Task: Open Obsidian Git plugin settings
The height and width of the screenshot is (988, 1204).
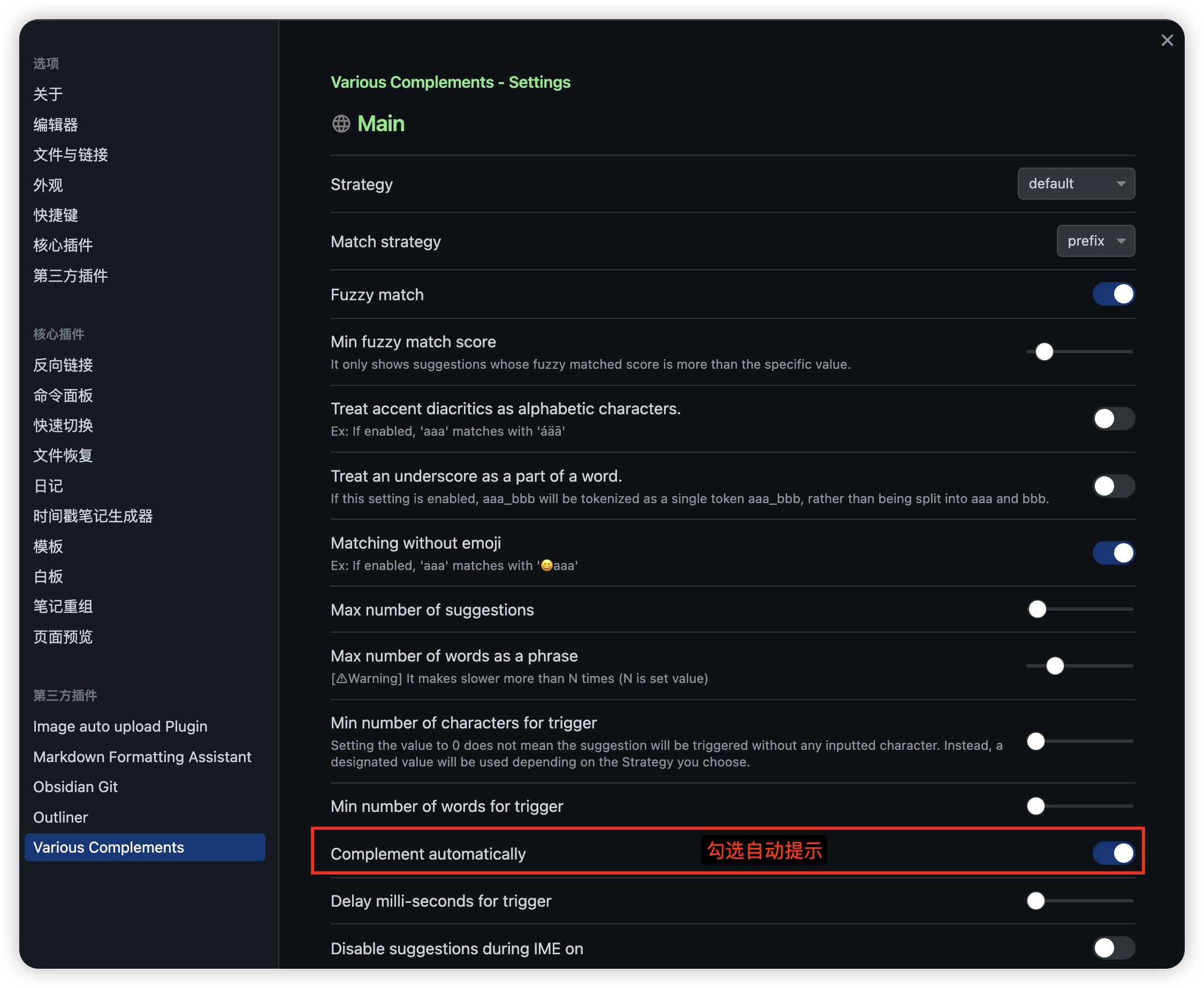Action: pyautogui.click(x=75, y=787)
